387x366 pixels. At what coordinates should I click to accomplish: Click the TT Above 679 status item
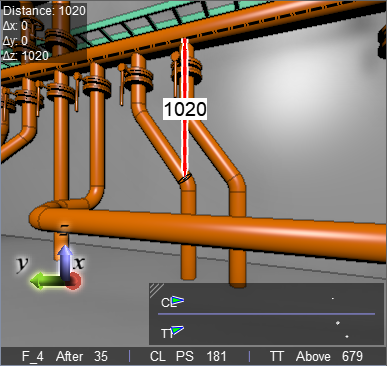click(x=316, y=356)
